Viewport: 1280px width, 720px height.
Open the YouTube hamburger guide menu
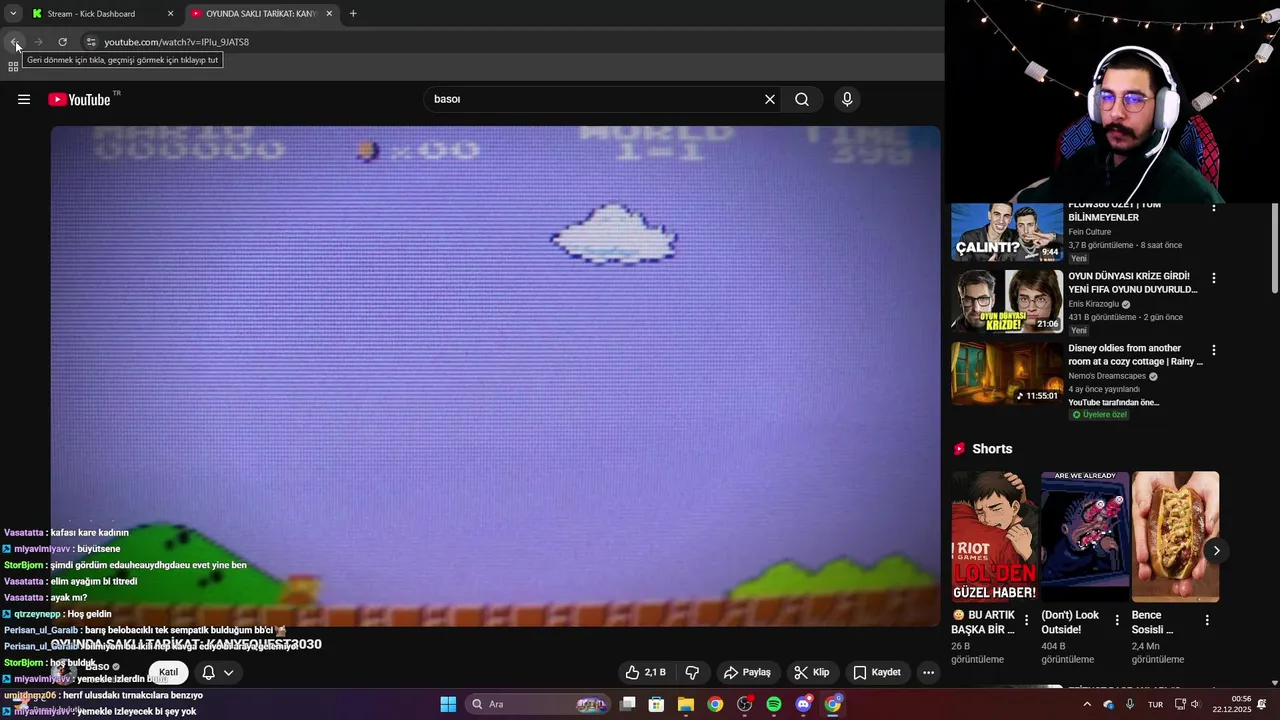point(24,99)
